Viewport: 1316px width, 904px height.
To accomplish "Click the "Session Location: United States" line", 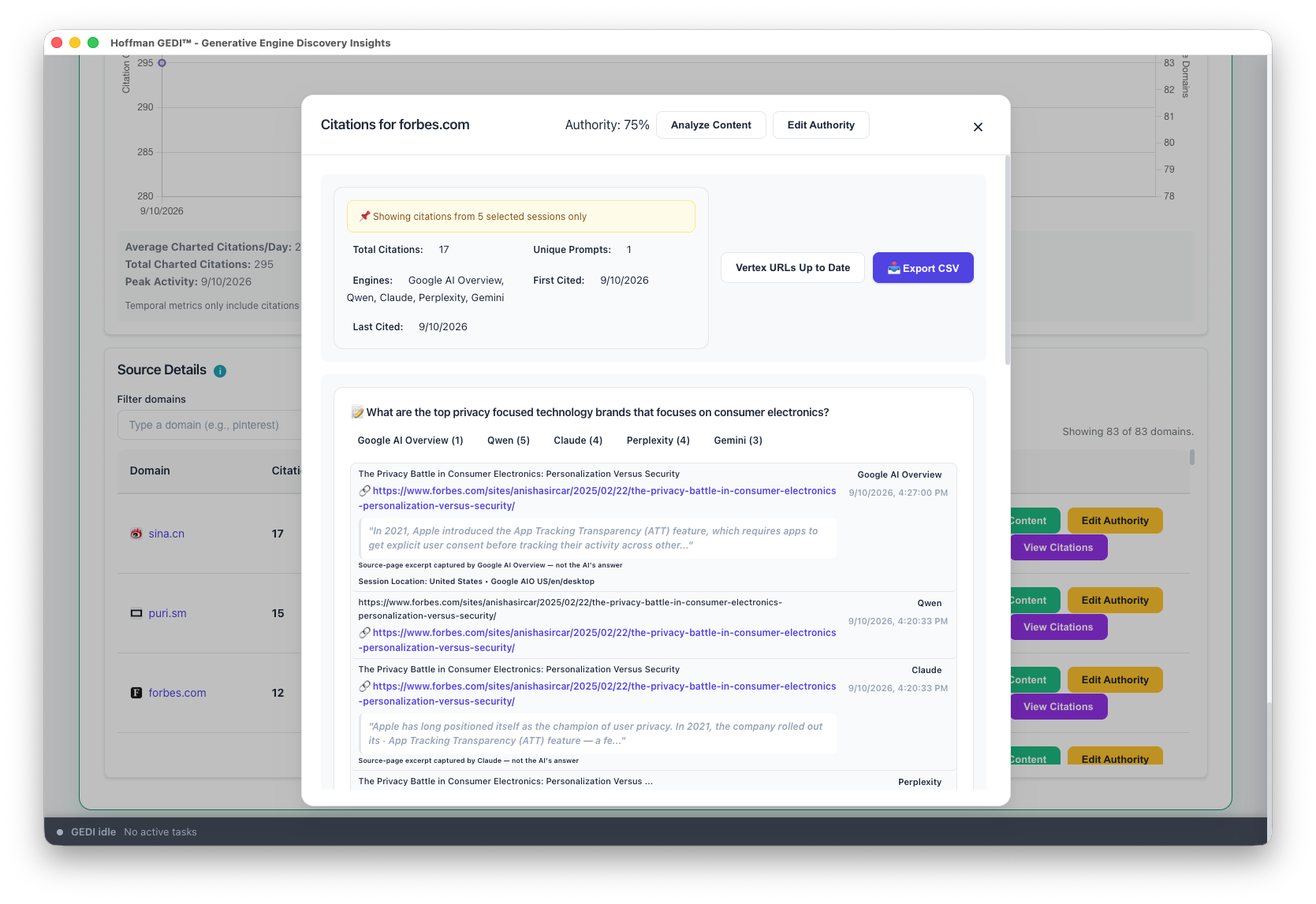I will (x=476, y=582).
